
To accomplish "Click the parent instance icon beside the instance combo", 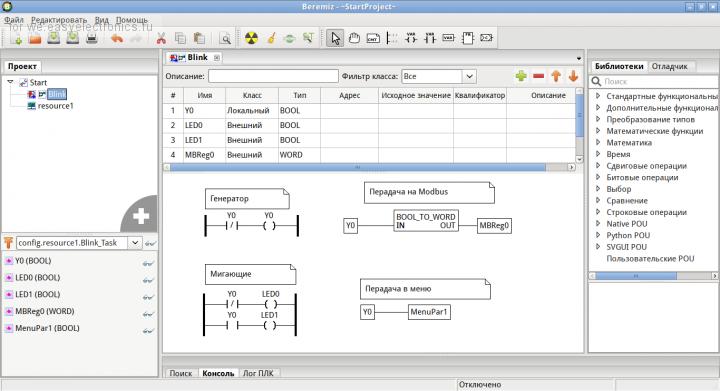I will point(8,243).
